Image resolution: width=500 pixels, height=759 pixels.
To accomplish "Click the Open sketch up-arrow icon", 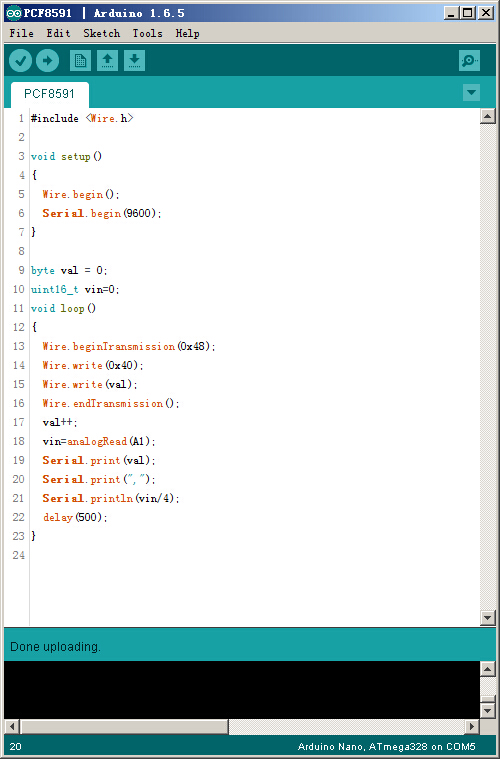I will pyautogui.click(x=107, y=61).
